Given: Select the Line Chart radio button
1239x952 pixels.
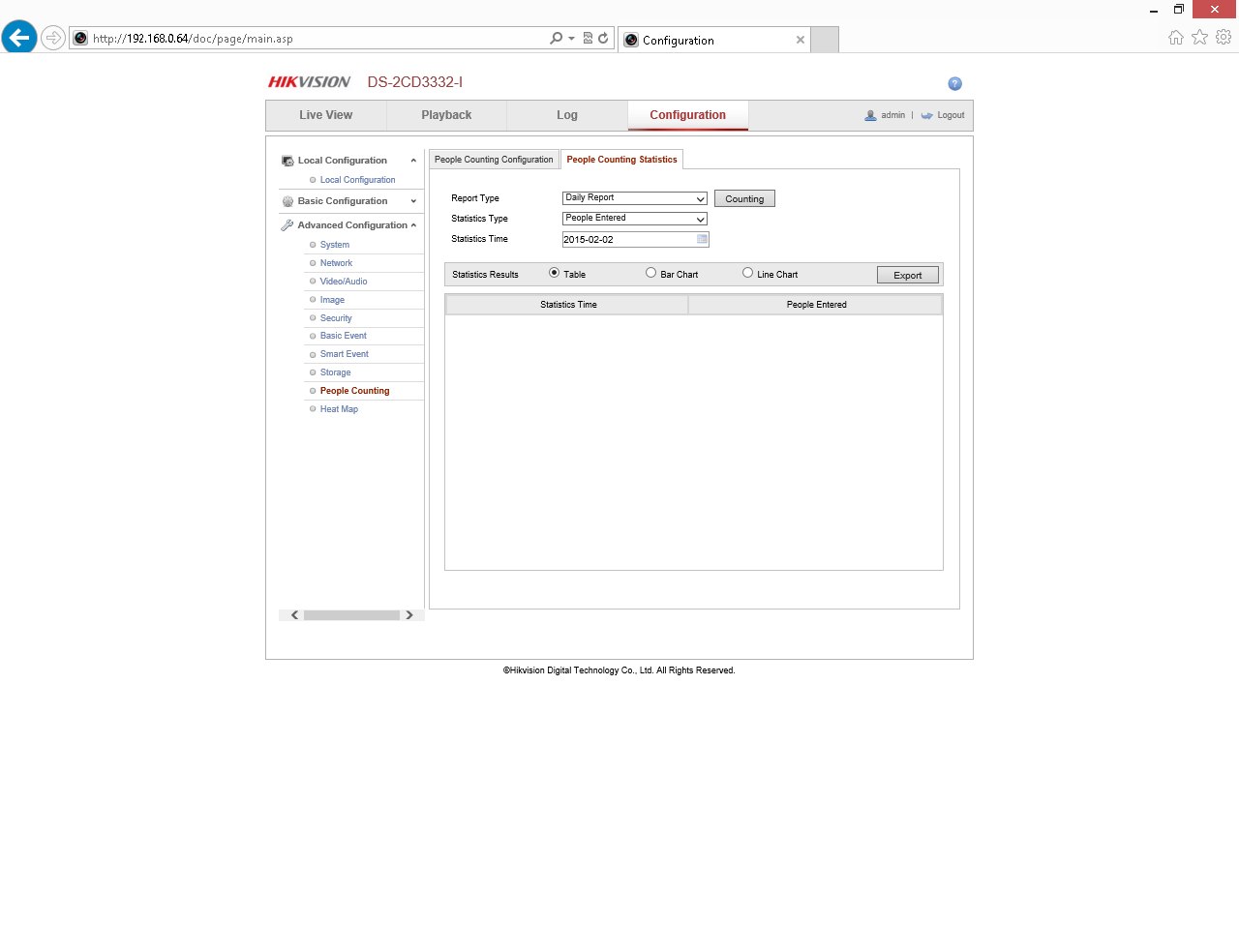Looking at the screenshot, I should pos(747,273).
